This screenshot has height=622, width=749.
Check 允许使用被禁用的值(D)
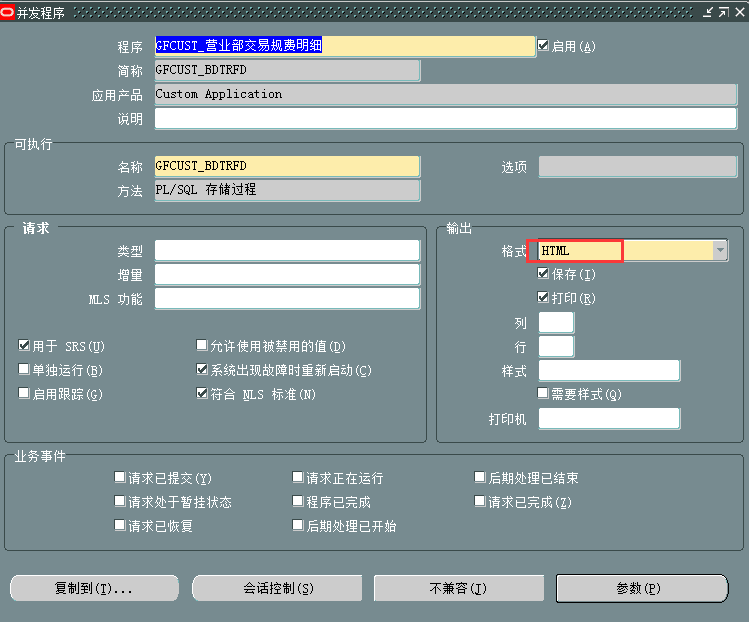[x=202, y=345]
